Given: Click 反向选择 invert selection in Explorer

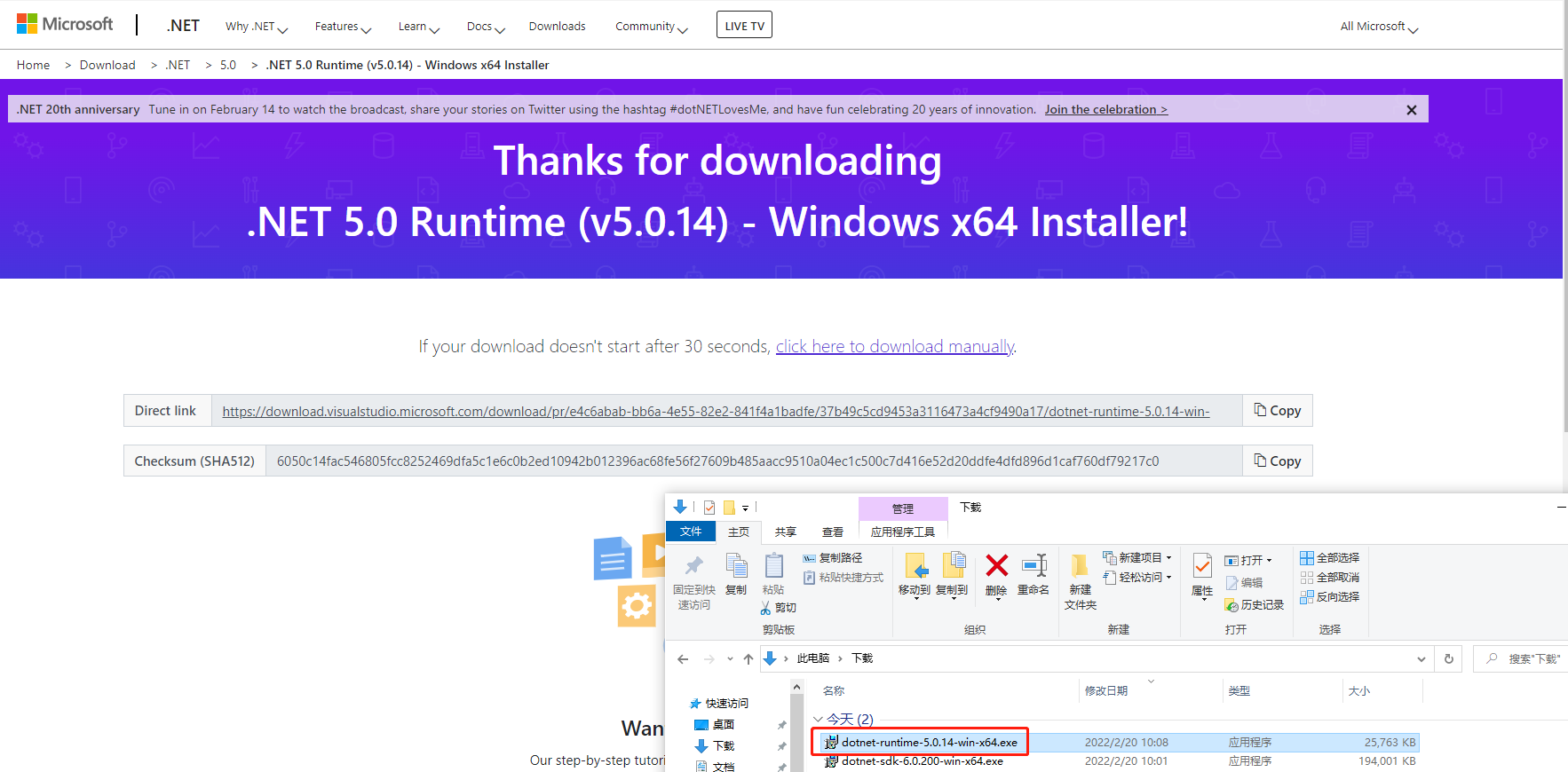Looking at the screenshot, I should coord(1329,597).
